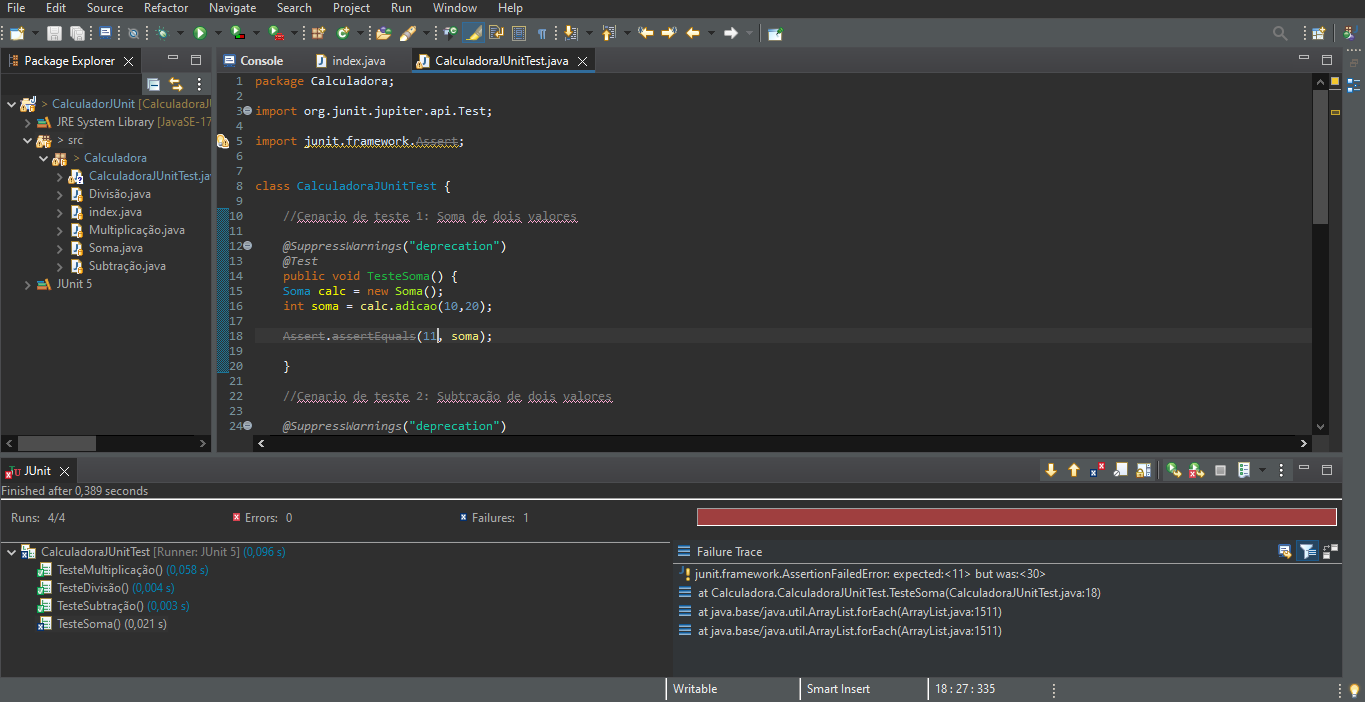This screenshot has height=702, width=1365.
Task: Fold imports at line 3 marker
Action: [x=247, y=111]
